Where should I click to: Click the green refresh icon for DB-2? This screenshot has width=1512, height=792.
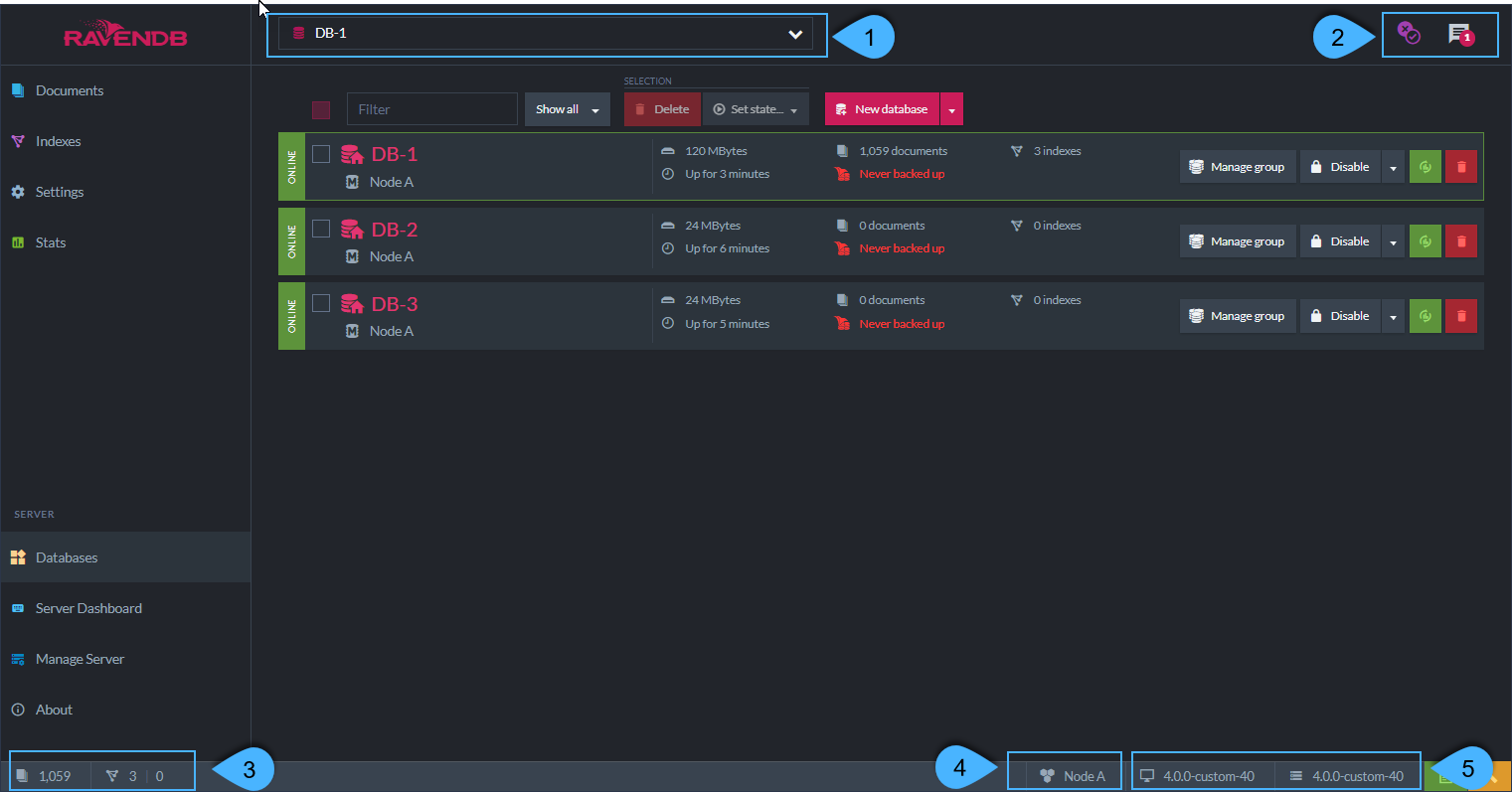pyautogui.click(x=1425, y=241)
